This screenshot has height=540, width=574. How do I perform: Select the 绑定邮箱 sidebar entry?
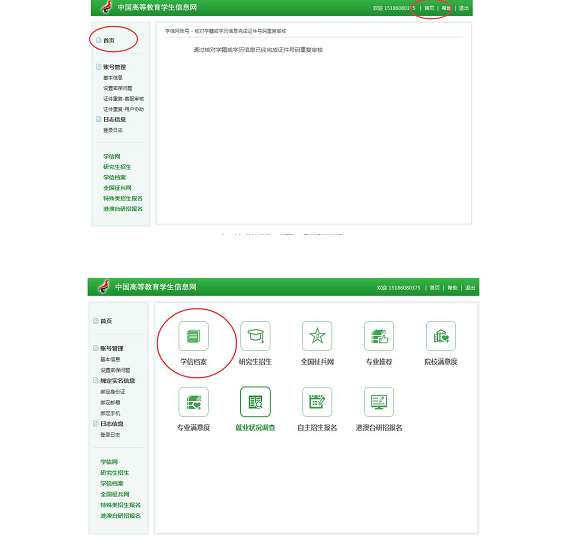point(110,402)
